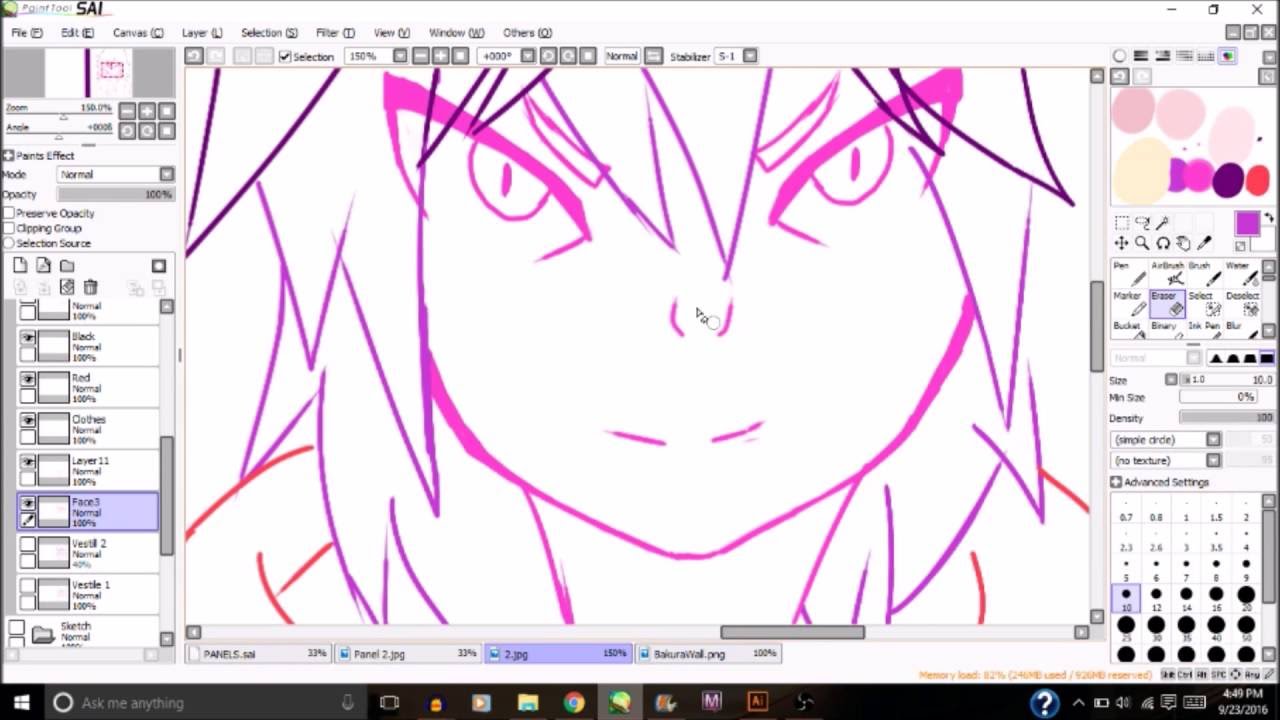Enable Selection Source
The height and width of the screenshot is (720, 1280).
(9, 243)
